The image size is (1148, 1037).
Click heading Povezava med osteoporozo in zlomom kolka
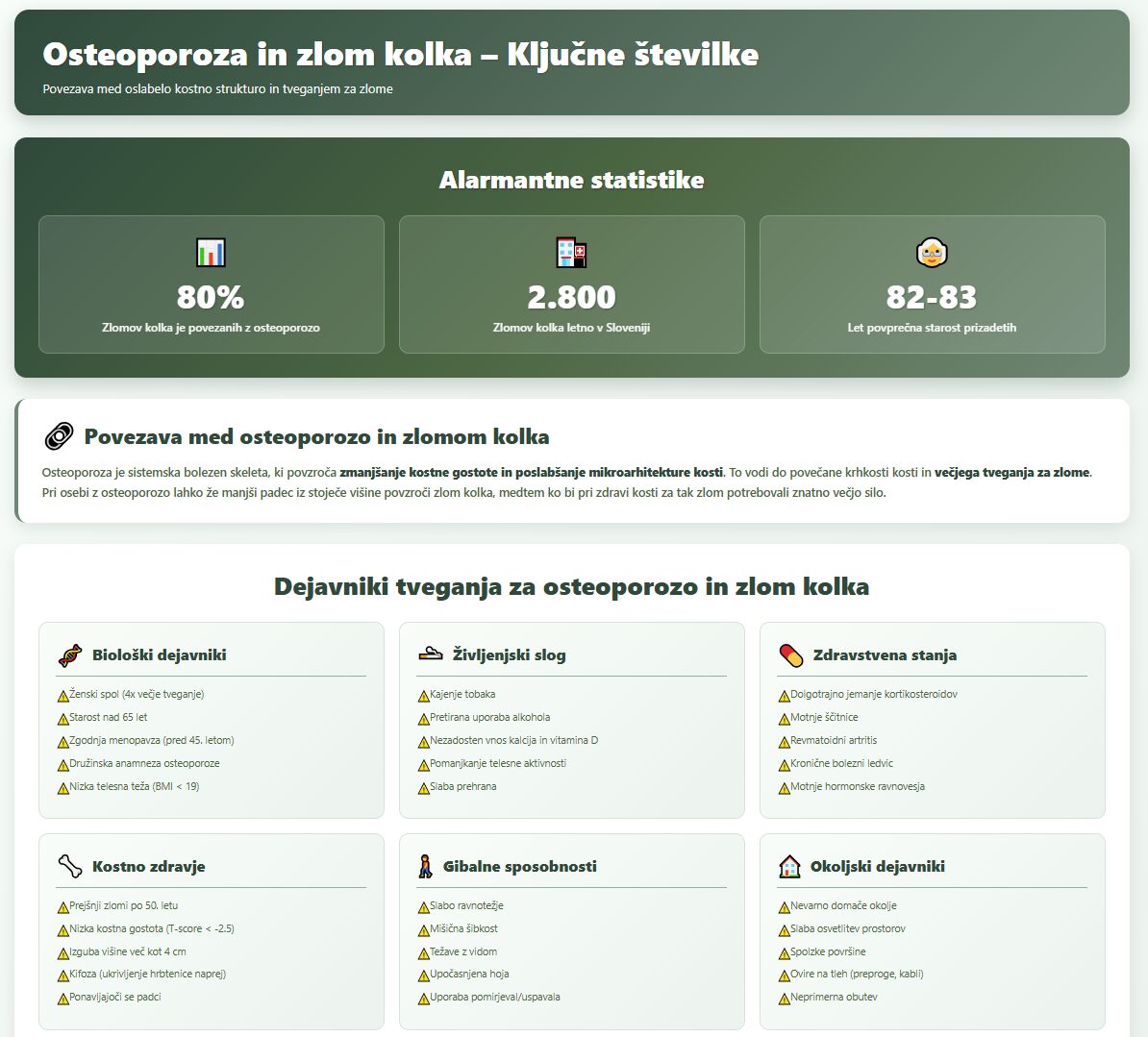(x=316, y=437)
